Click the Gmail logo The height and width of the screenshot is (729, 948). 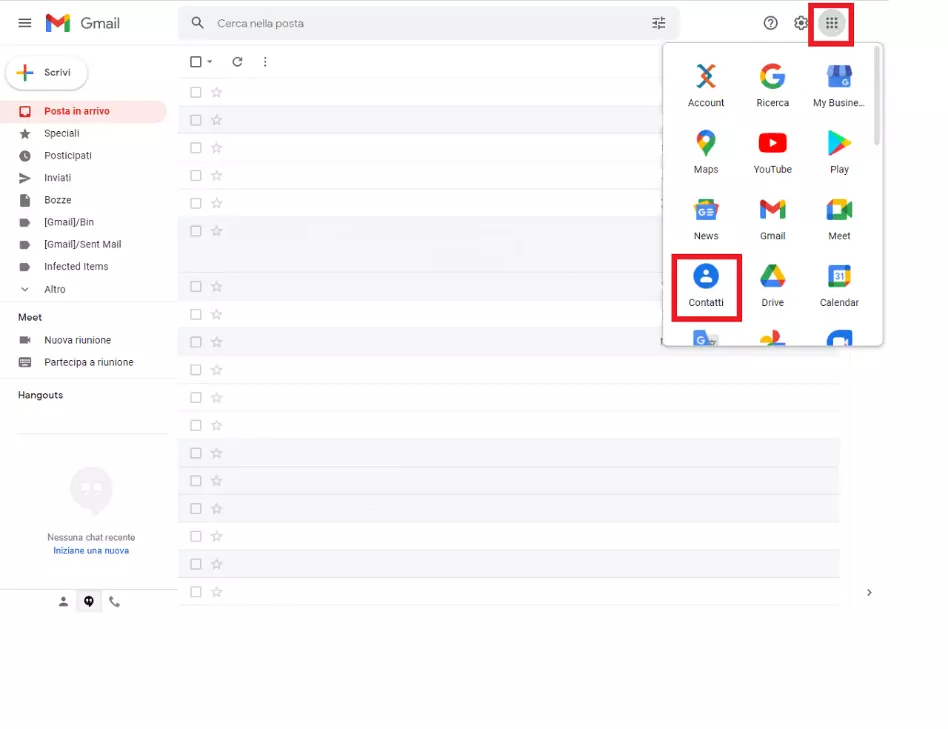83,23
